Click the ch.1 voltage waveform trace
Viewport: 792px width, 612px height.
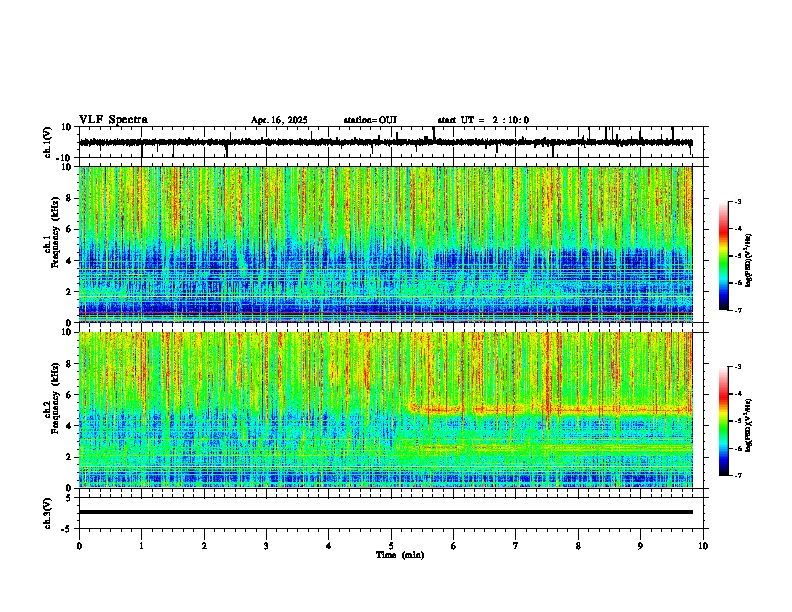coord(386,142)
